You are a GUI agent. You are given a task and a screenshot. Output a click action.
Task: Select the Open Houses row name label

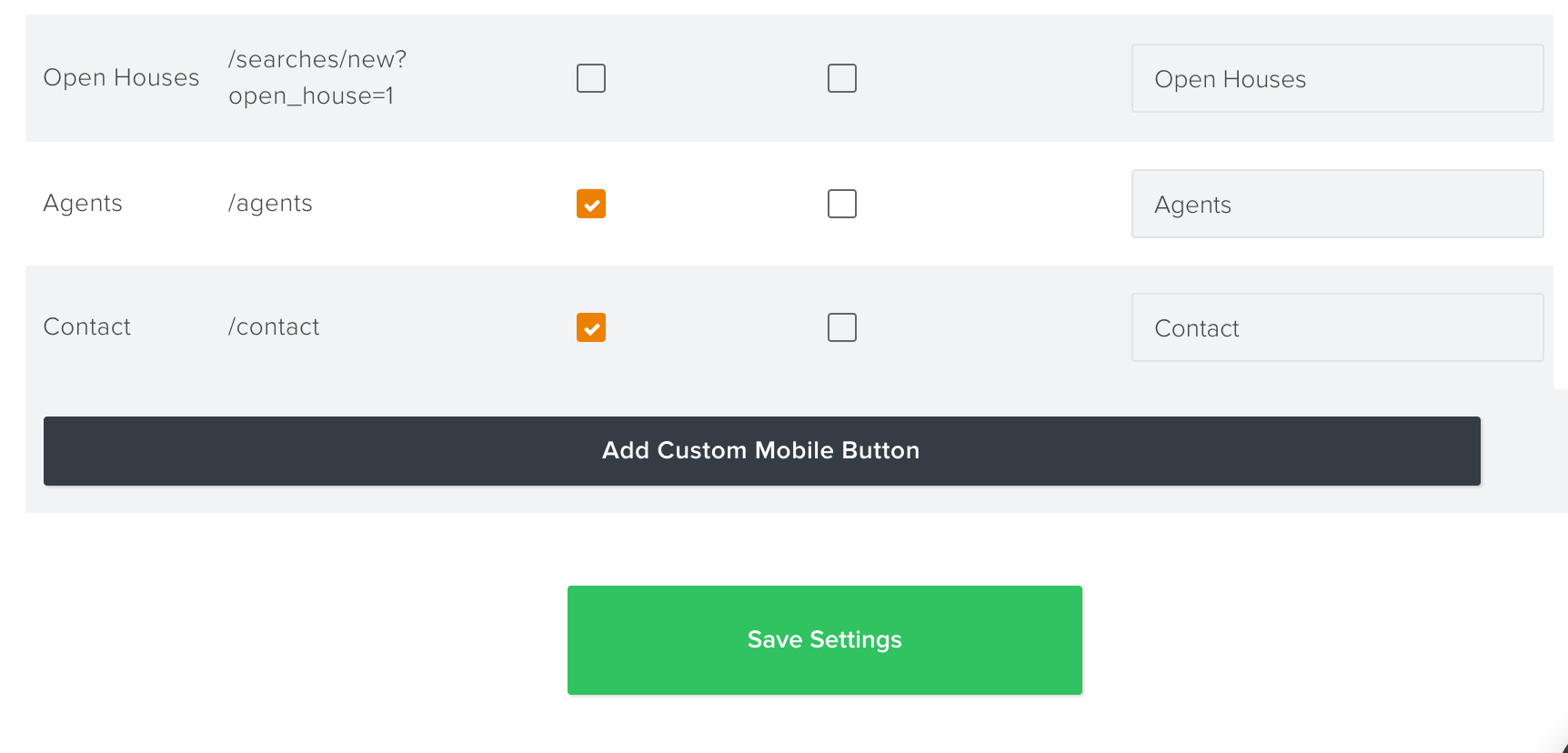pos(121,78)
